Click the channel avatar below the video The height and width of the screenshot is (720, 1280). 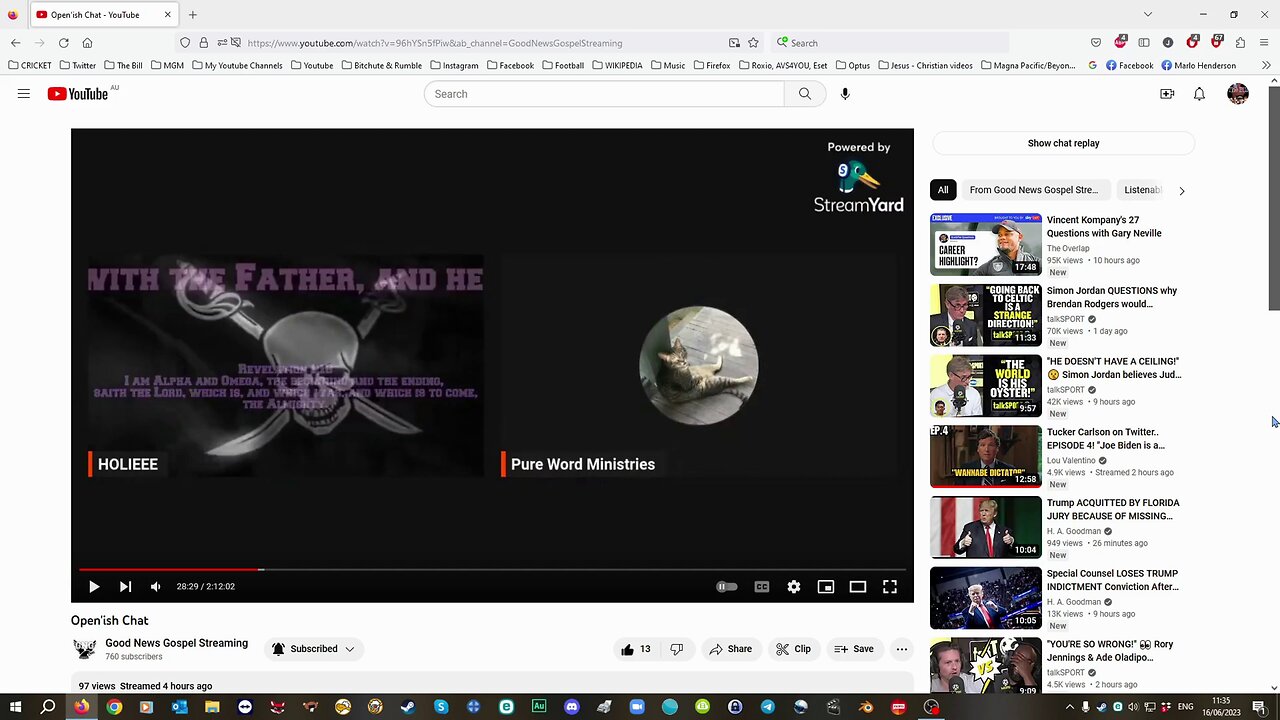click(x=85, y=649)
